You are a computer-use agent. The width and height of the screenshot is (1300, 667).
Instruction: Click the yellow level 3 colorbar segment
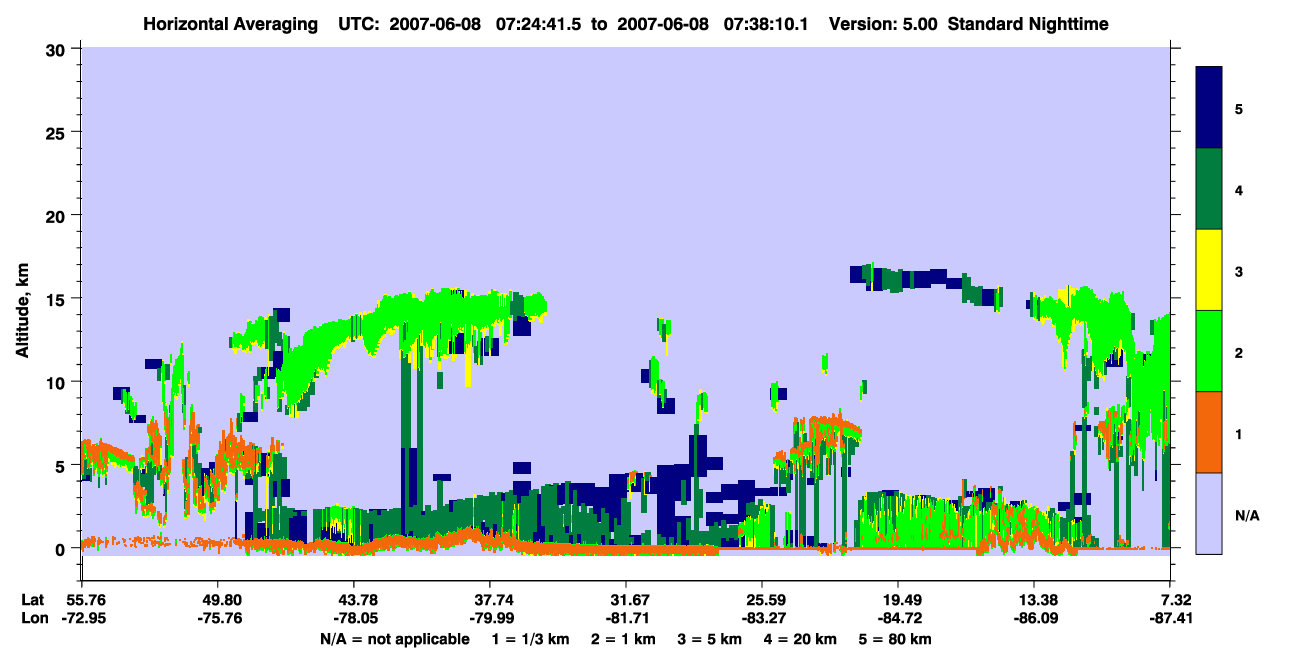(x=1209, y=270)
